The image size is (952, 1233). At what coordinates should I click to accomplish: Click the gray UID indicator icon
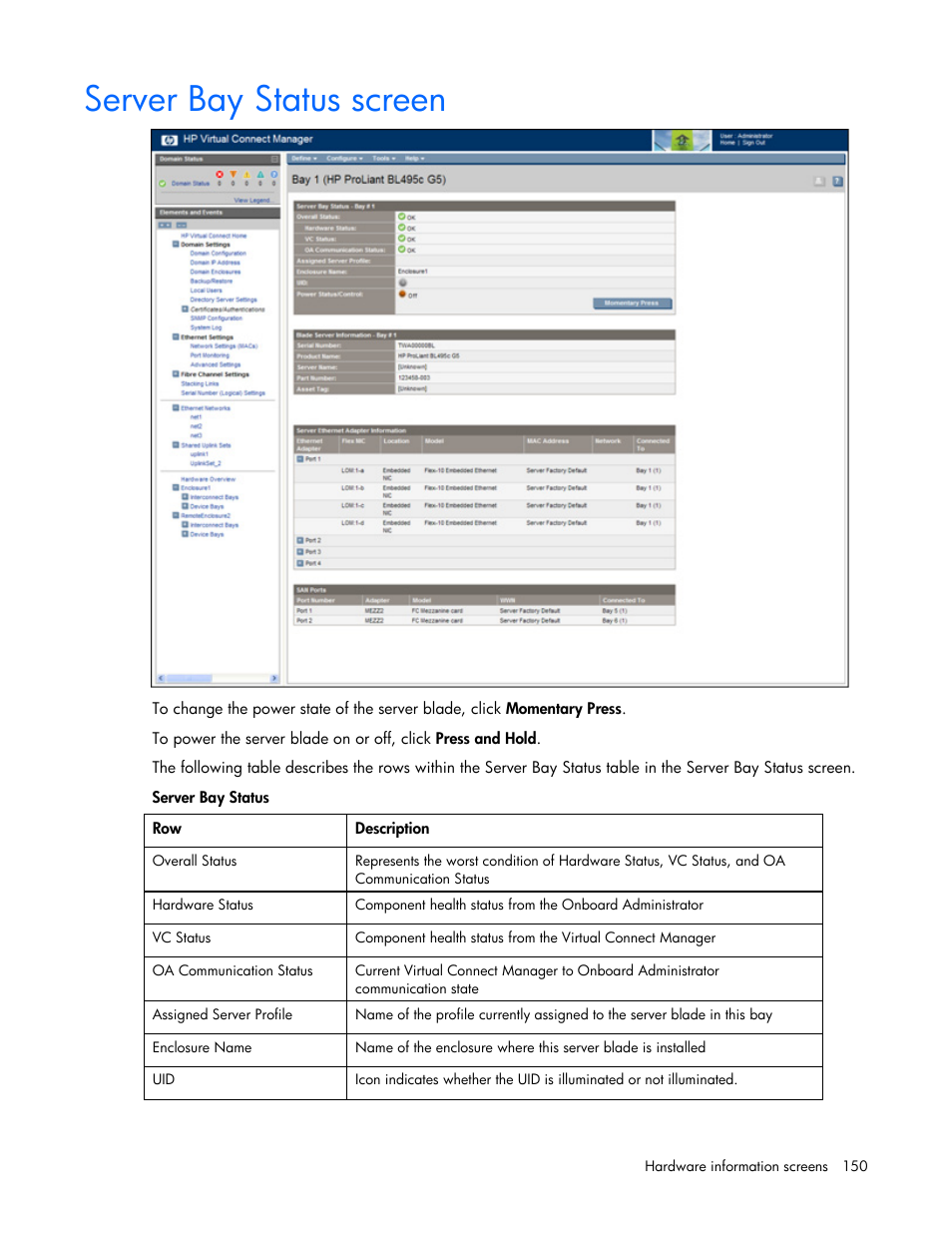402,283
